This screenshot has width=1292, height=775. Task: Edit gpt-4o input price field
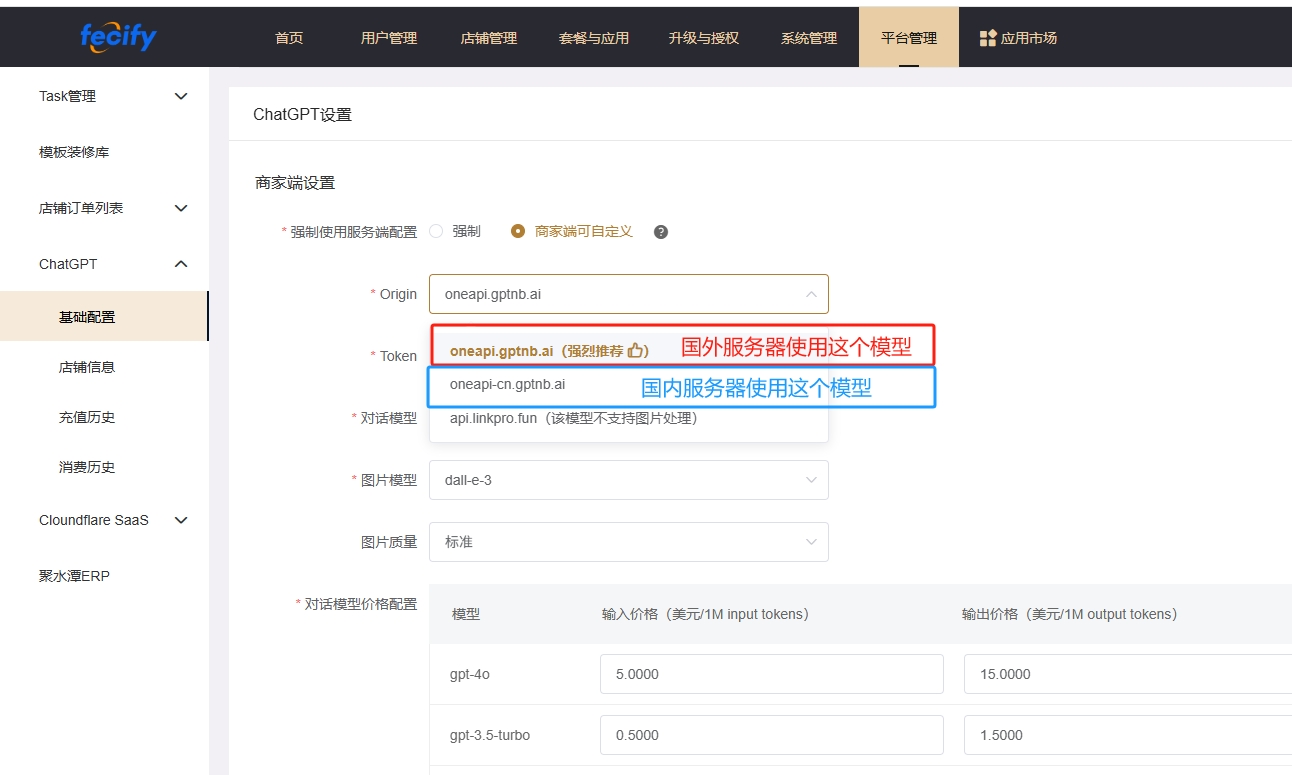coord(772,674)
